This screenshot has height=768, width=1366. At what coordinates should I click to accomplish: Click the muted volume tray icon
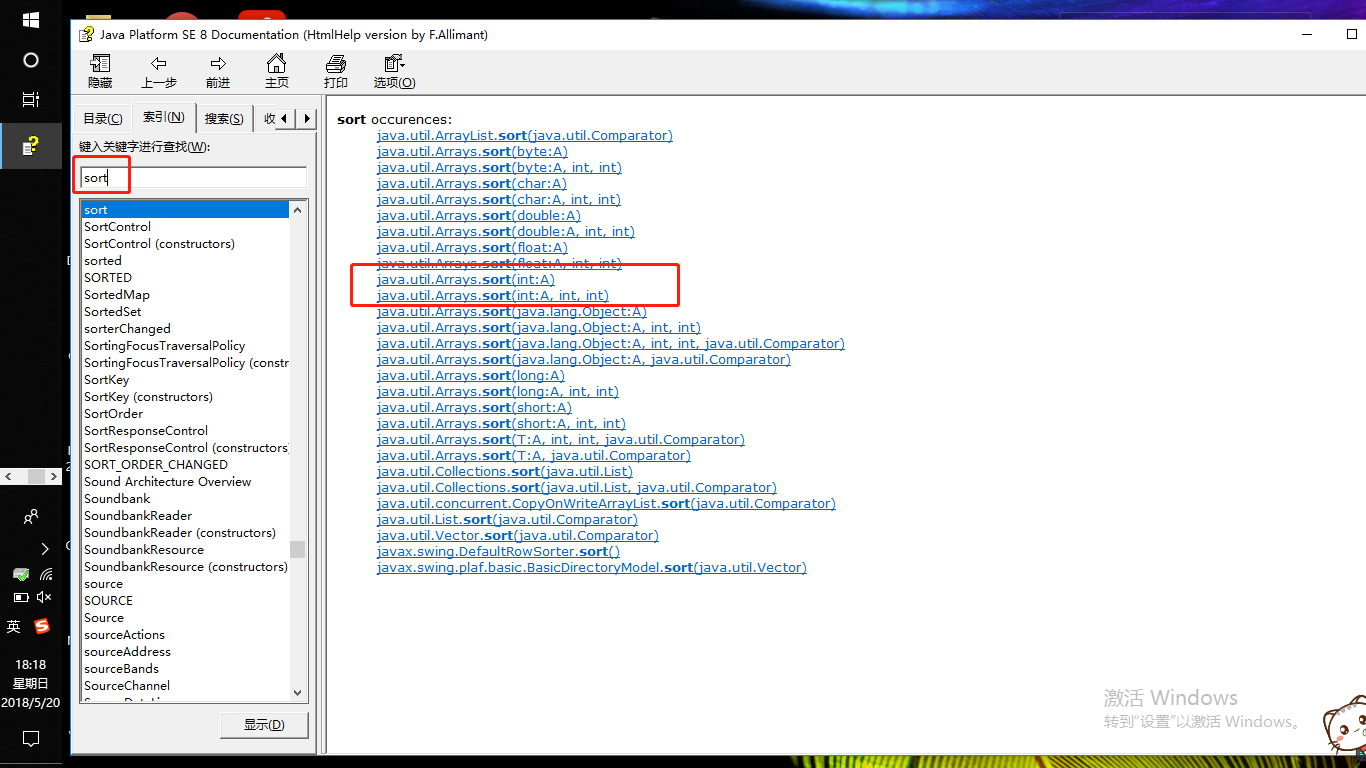(44, 597)
